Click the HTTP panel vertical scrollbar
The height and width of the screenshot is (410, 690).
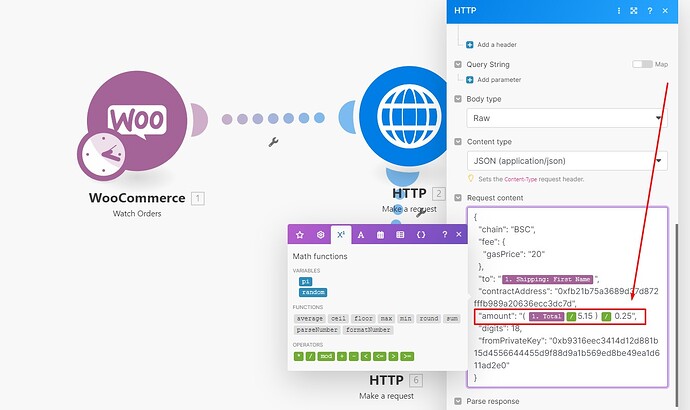coord(677,315)
